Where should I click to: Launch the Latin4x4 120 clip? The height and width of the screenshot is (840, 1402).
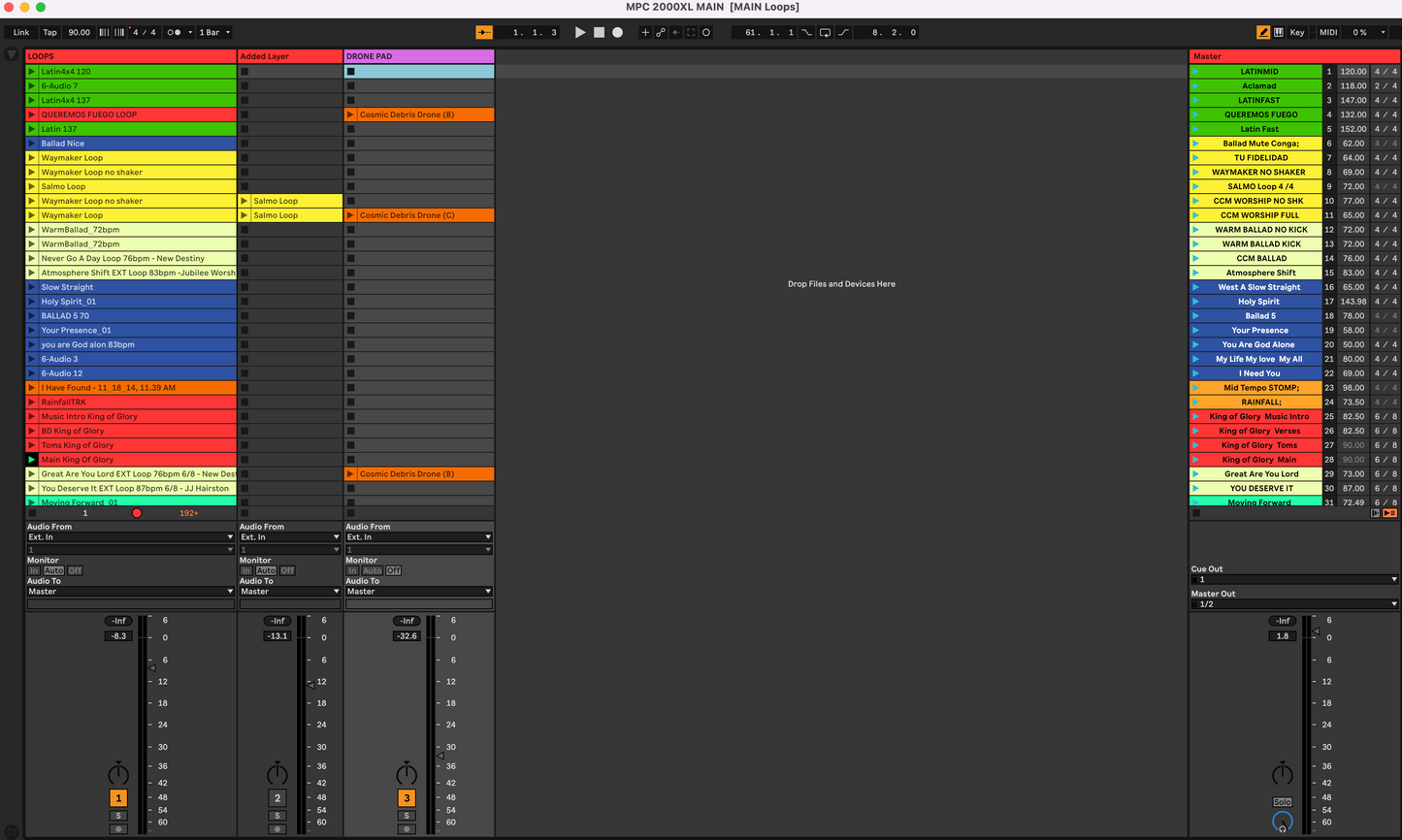[x=32, y=71]
